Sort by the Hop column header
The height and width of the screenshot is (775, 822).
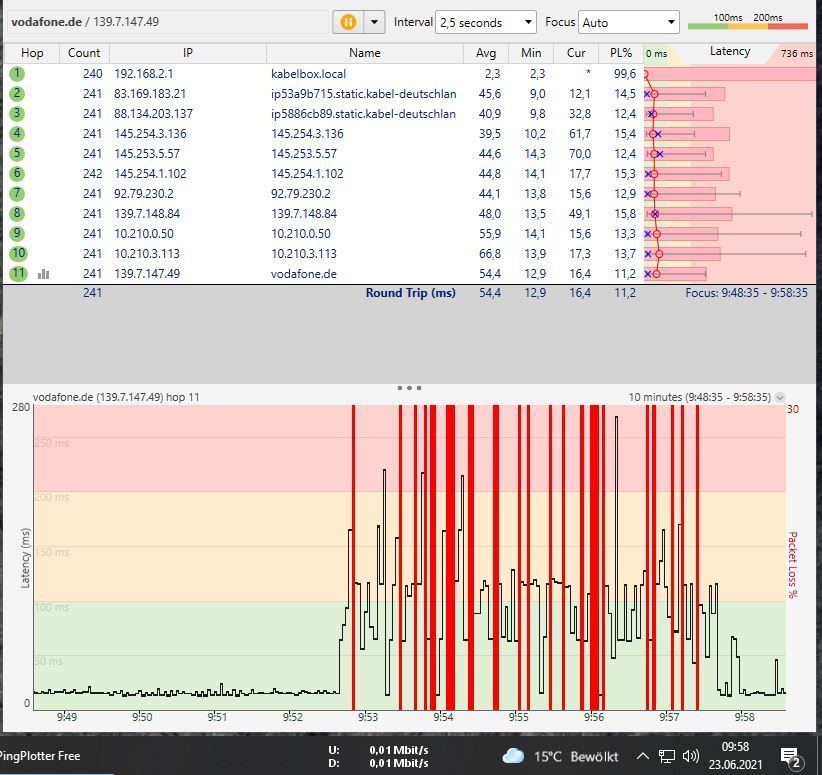tap(32, 53)
